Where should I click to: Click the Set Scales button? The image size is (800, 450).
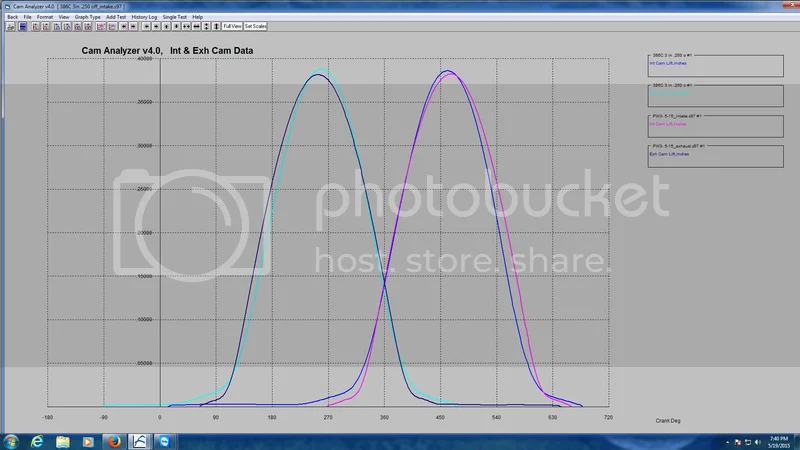tap(255, 26)
